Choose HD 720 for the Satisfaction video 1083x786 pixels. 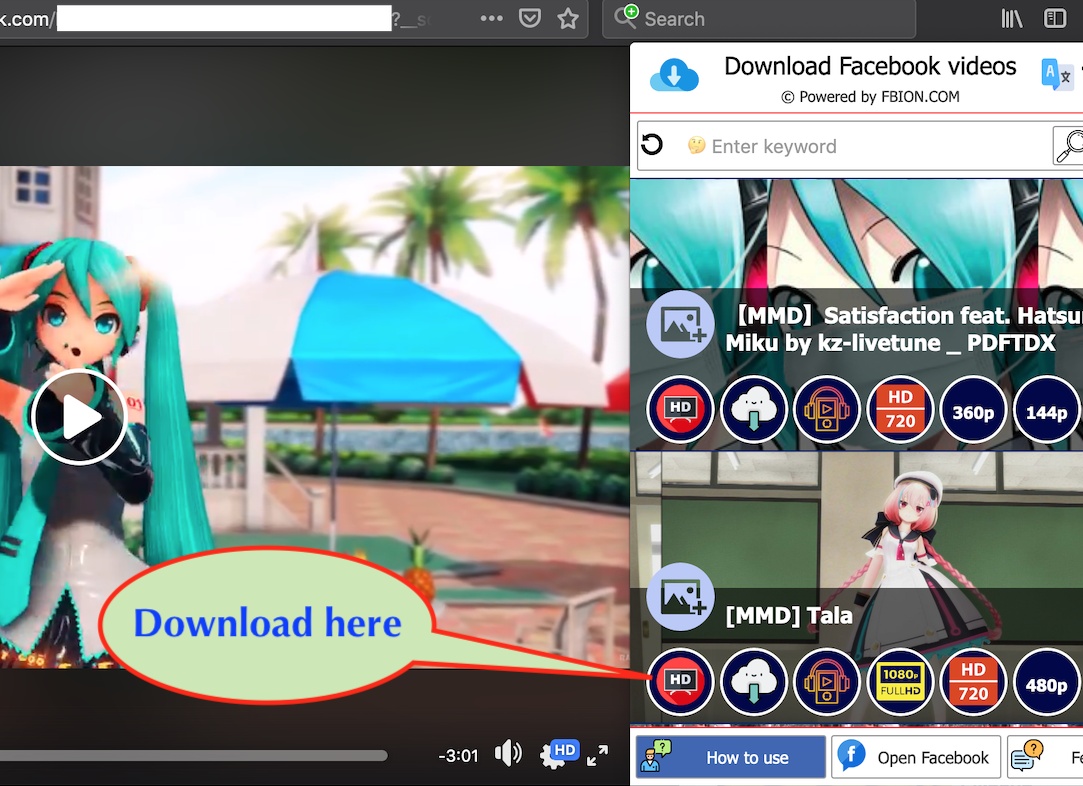[x=900, y=410]
